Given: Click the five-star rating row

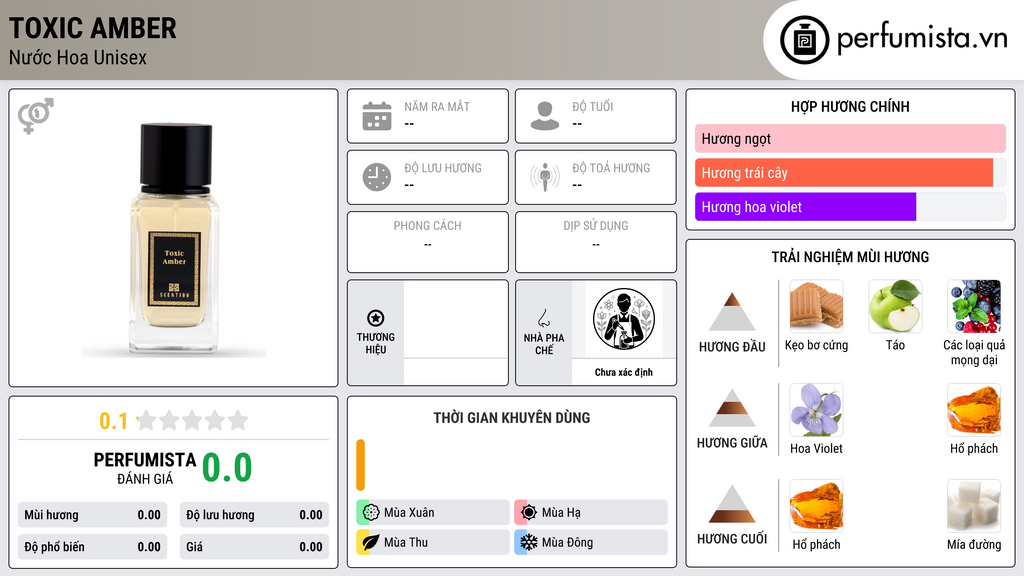Looking at the screenshot, I should [x=192, y=420].
